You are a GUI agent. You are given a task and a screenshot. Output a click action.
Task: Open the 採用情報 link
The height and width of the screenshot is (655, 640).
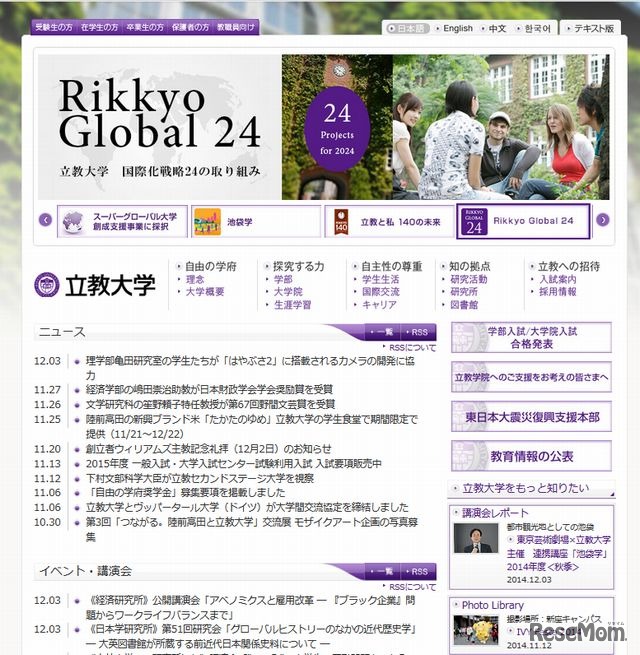tap(558, 292)
